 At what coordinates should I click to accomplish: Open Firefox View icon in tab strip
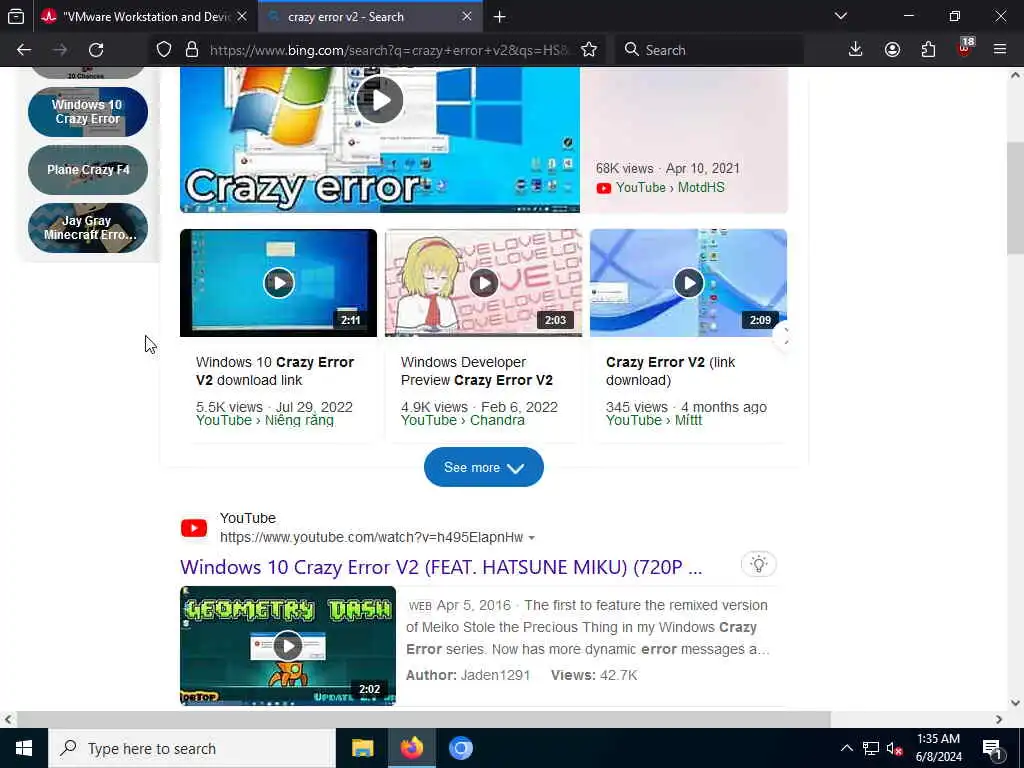(16, 16)
